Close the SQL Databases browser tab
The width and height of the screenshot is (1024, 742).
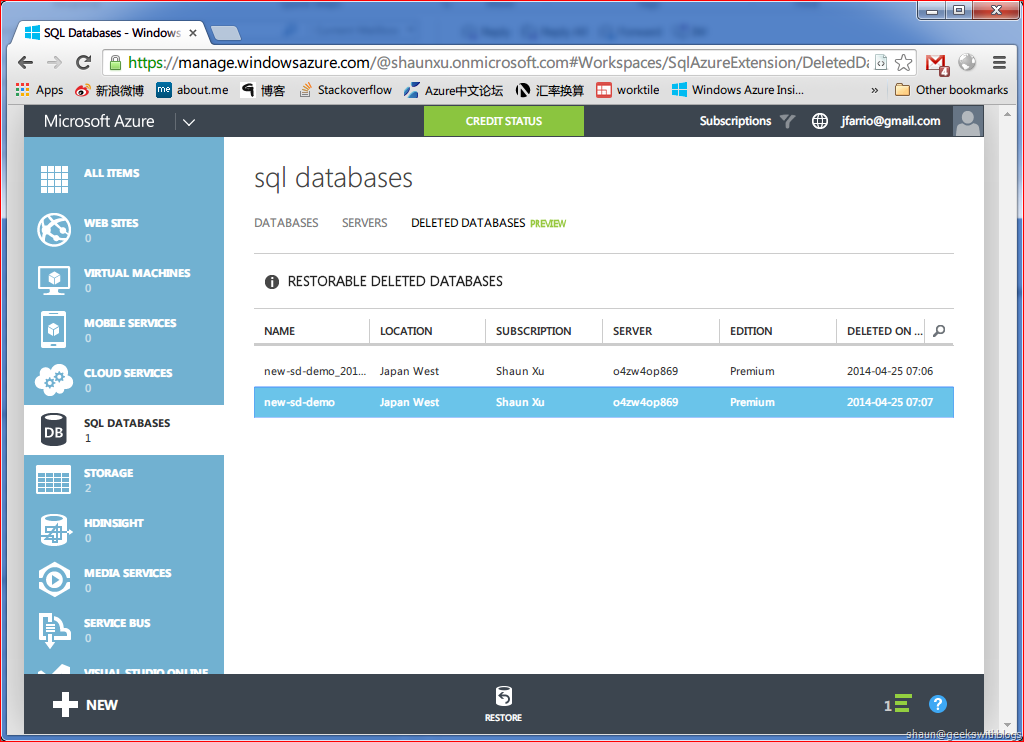[x=193, y=33]
